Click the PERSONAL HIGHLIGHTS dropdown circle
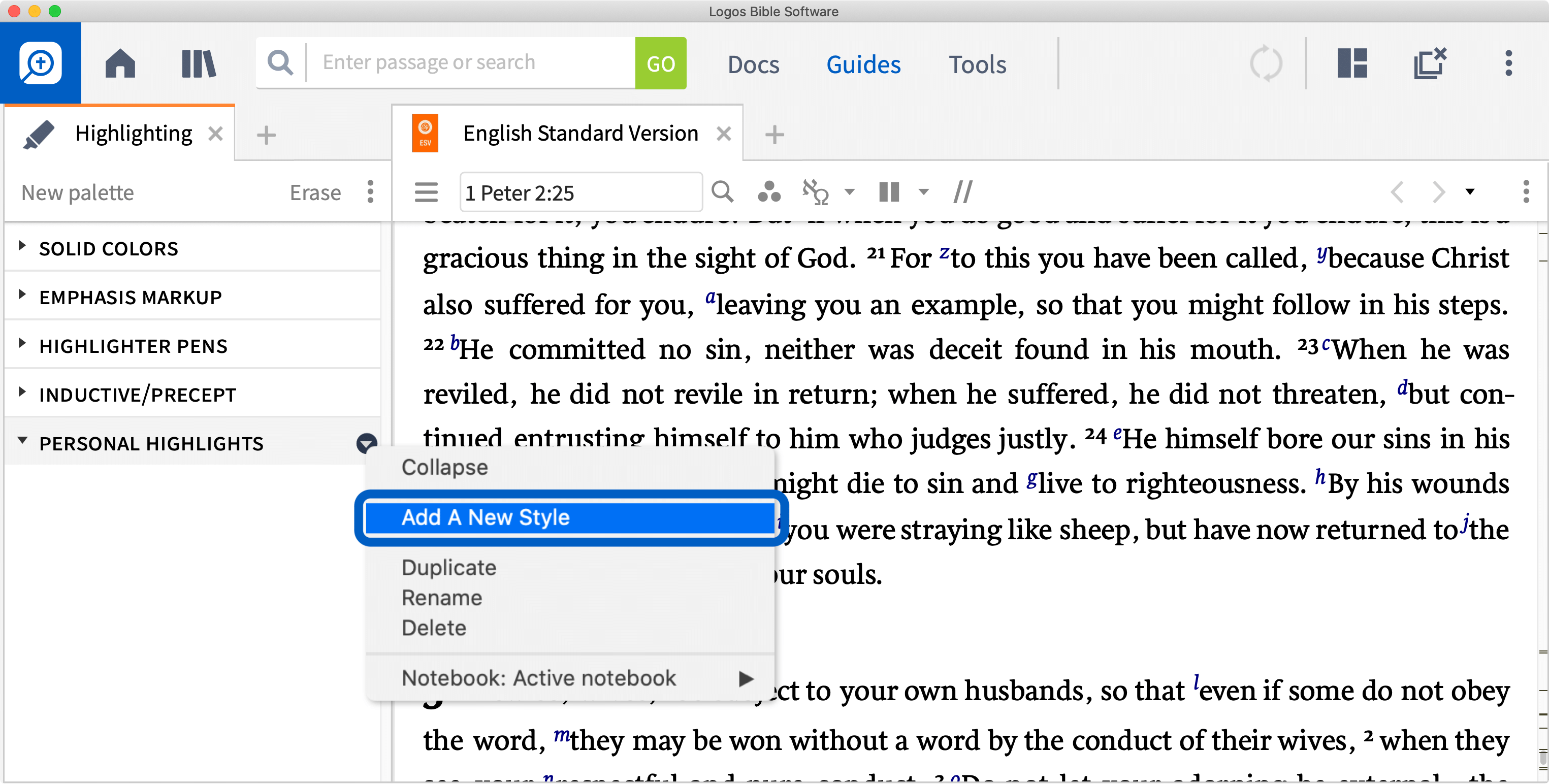The height and width of the screenshot is (784, 1549). [366, 444]
